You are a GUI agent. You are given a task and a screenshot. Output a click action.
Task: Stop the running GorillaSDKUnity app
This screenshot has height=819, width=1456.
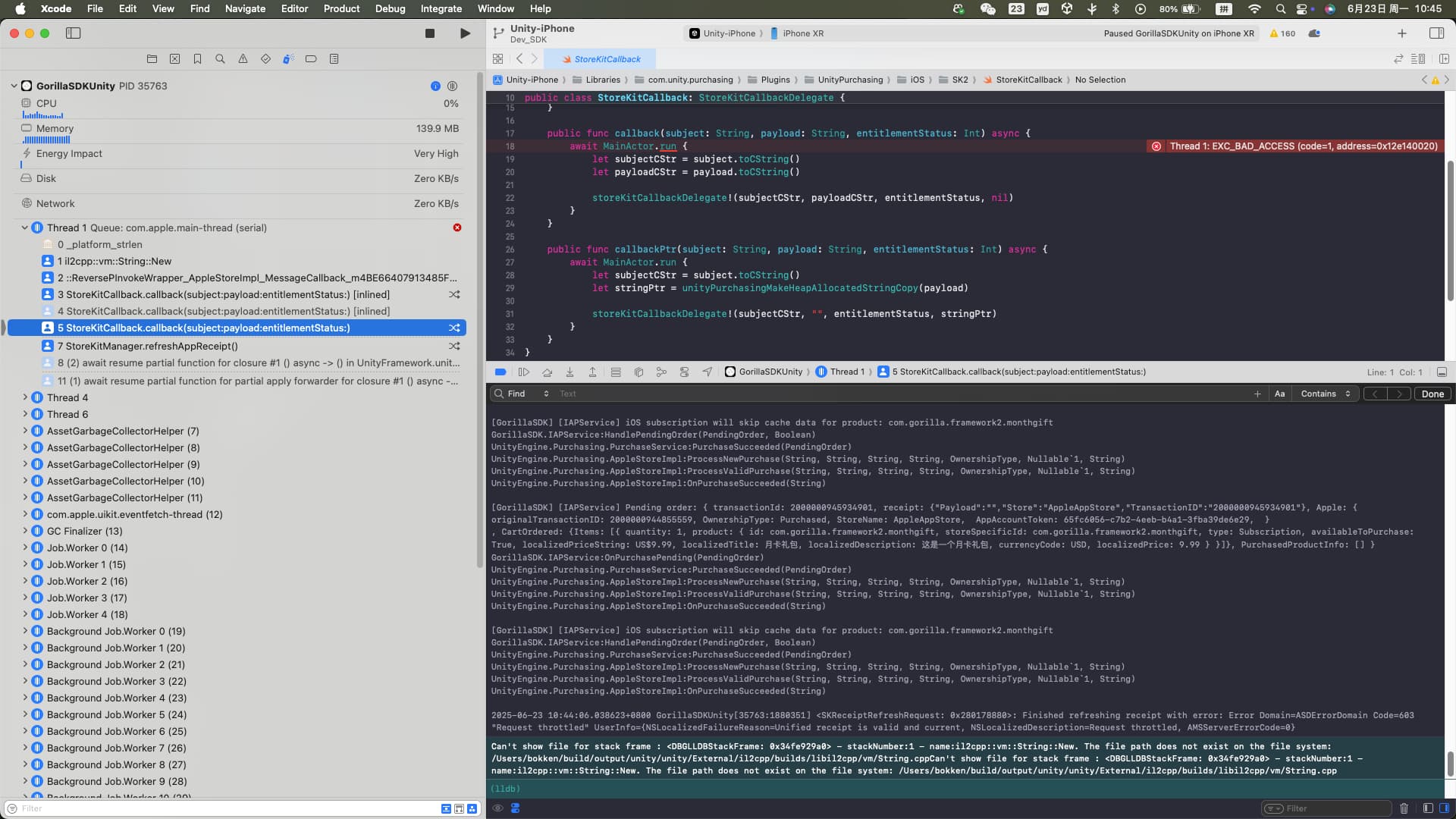tap(429, 33)
